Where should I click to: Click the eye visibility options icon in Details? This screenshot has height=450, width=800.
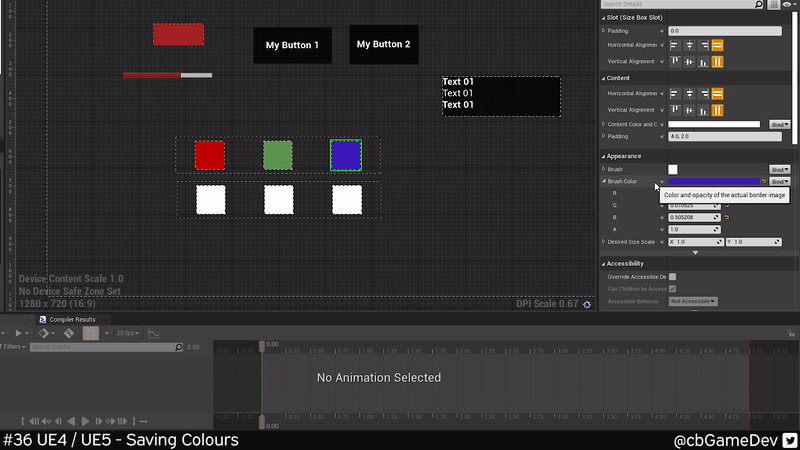click(x=787, y=5)
